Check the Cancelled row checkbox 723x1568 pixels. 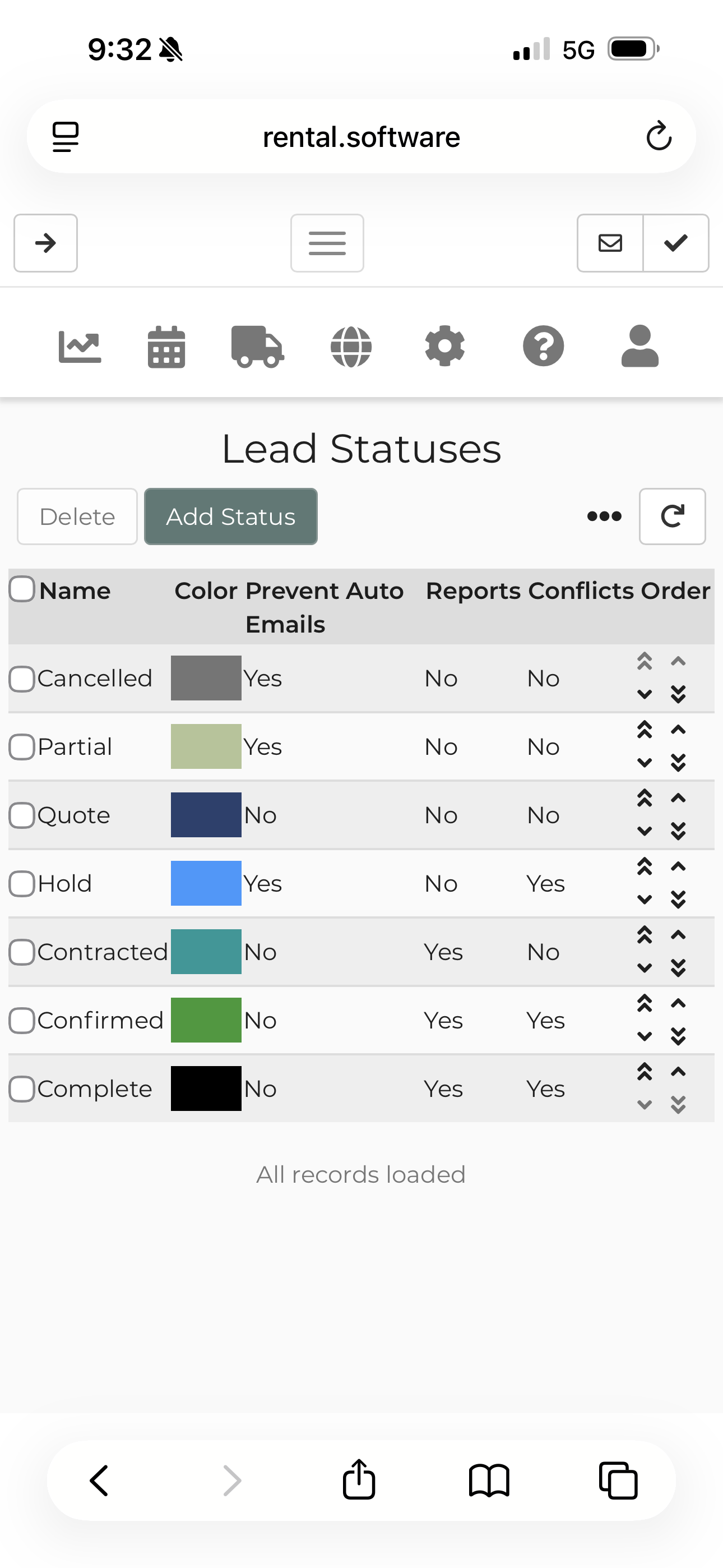click(22, 678)
